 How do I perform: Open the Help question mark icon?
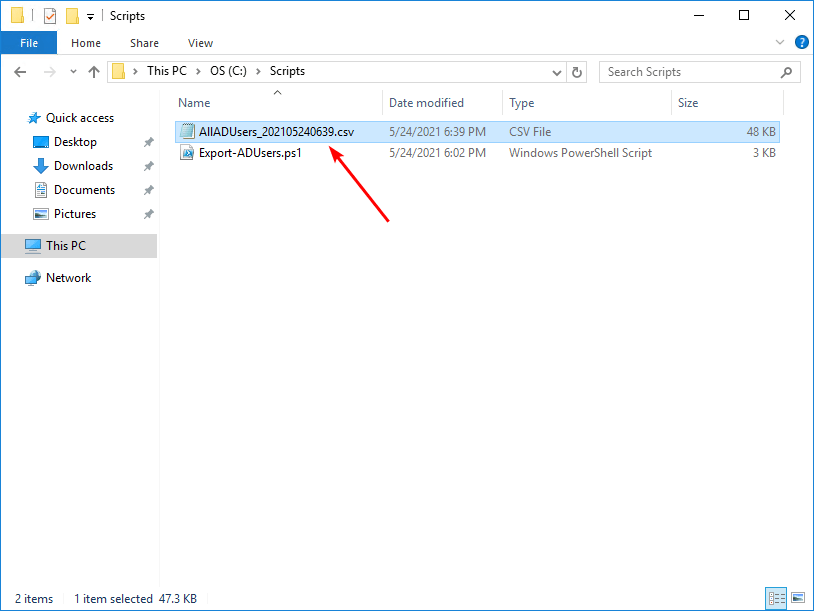point(802,42)
